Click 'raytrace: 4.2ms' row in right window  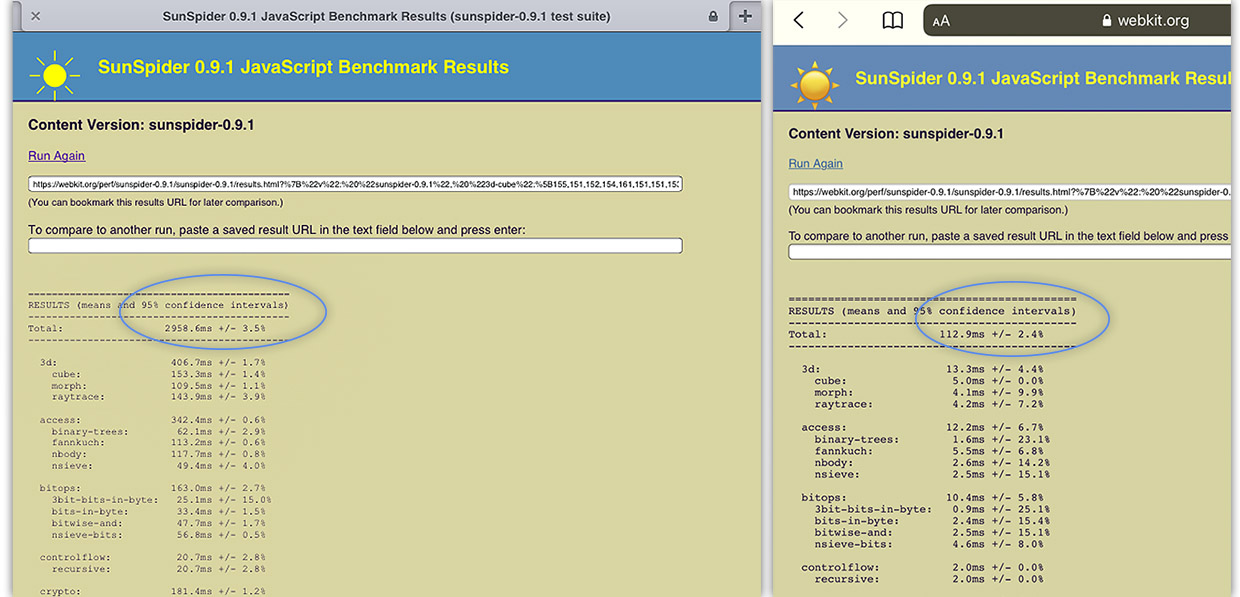coord(929,405)
